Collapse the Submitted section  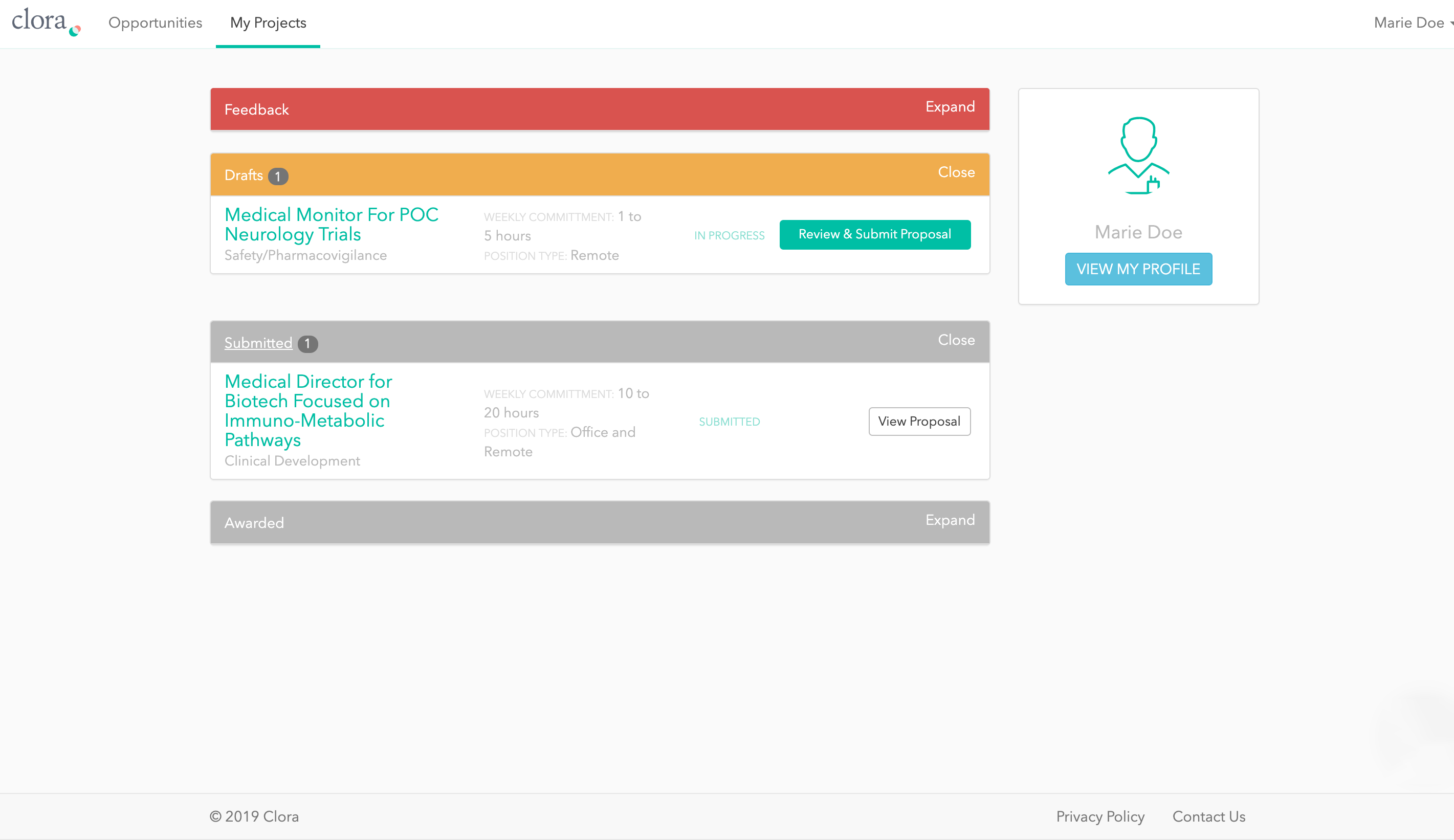[955, 340]
